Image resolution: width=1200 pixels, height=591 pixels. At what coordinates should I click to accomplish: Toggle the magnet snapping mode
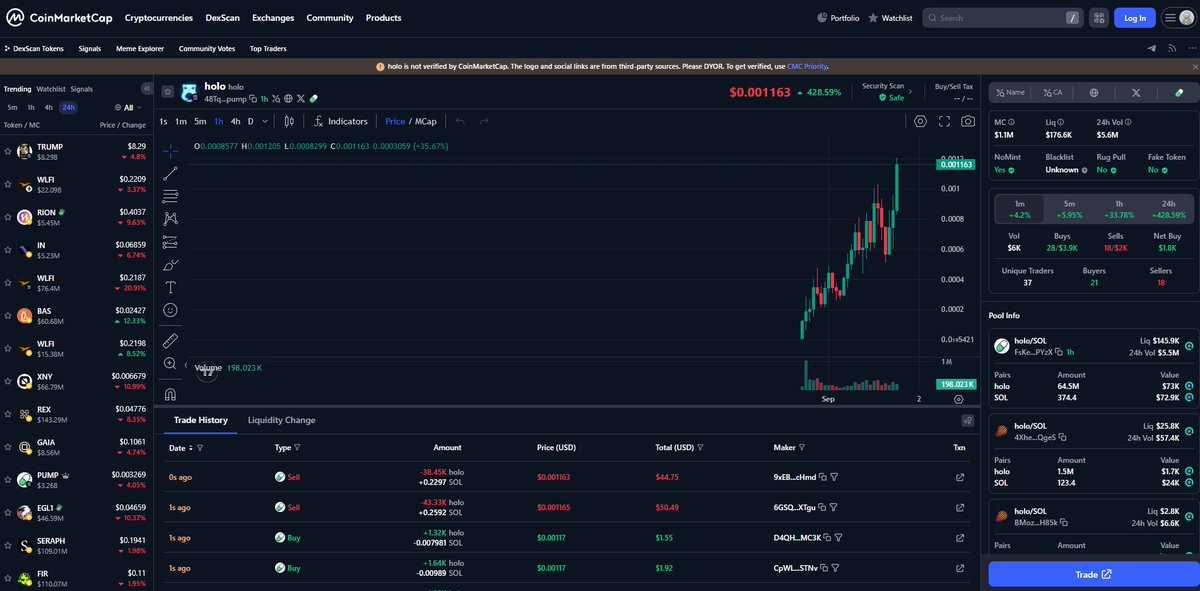coord(170,394)
